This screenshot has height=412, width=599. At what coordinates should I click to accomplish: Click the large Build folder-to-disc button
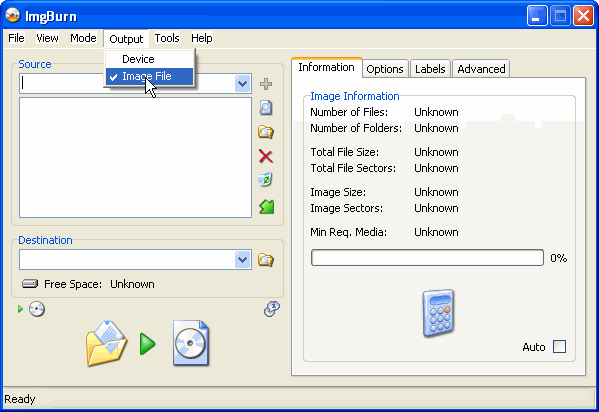click(107, 344)
